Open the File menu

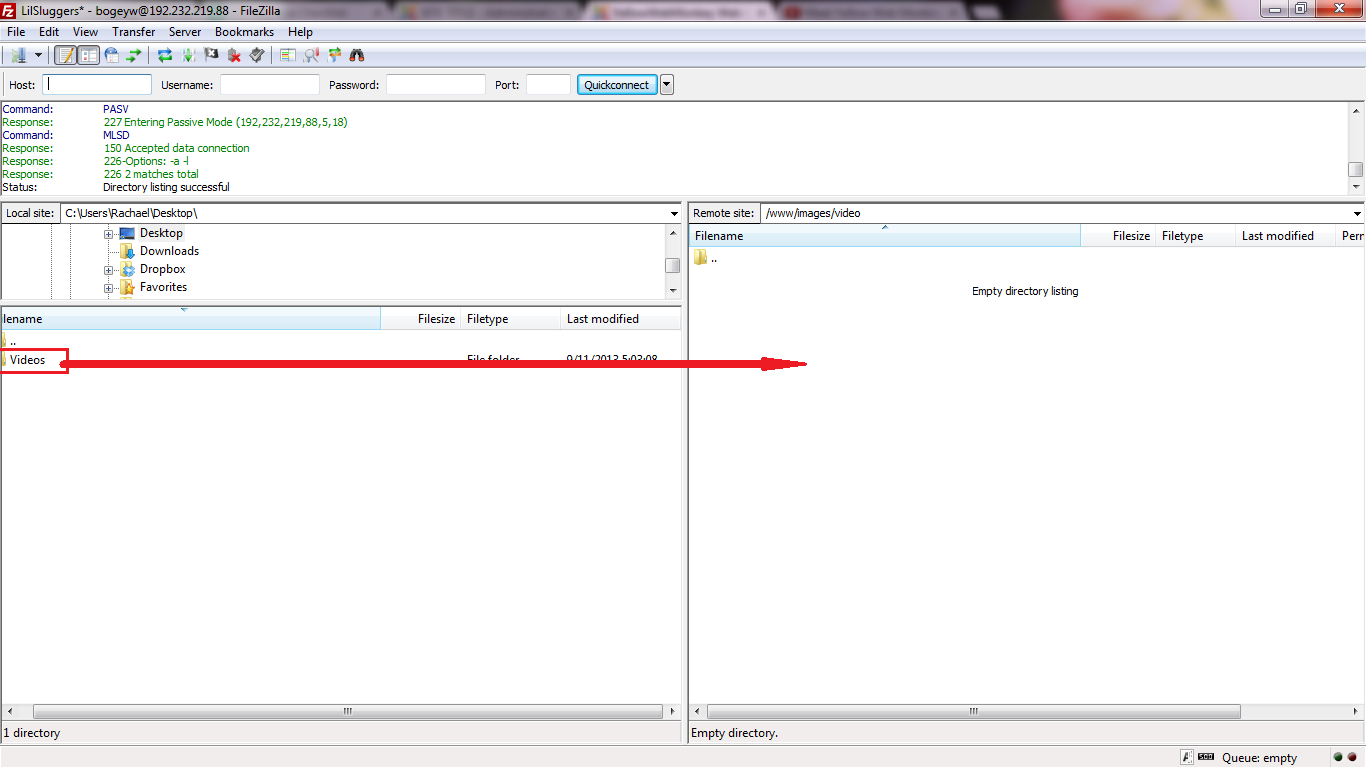[x=16, y=32]
